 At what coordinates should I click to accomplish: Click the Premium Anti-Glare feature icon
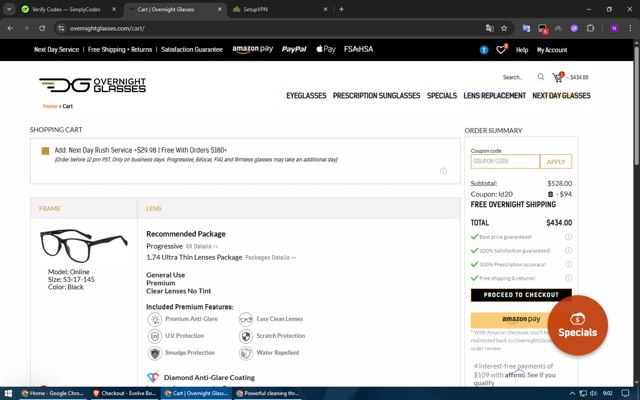155,319
